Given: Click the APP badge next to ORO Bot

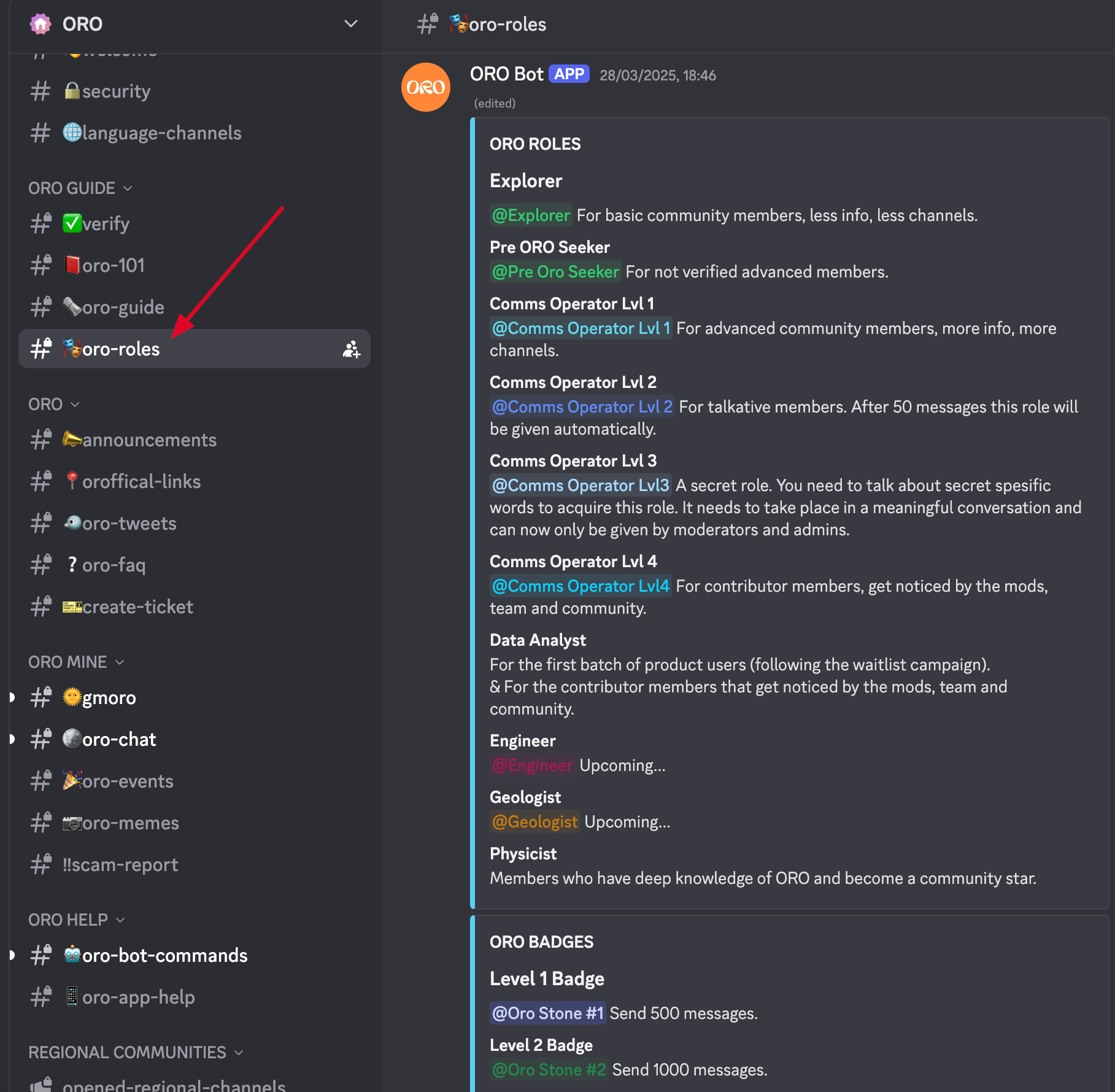Looking at the screenshot, I should click(x=569, y=74).
